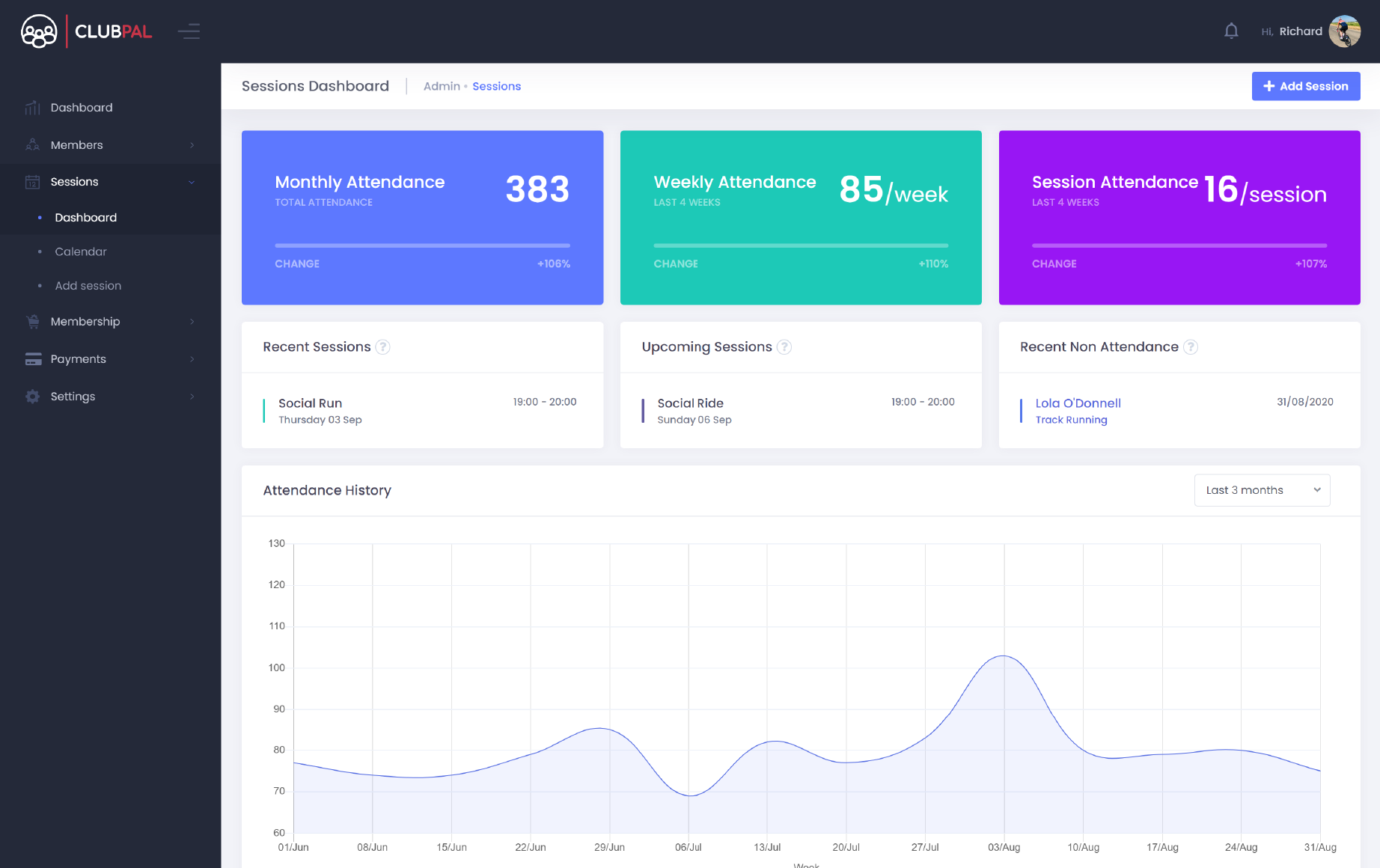Click the 03/Aug peak on the chart
1380x868 pixels.
(1004, 656)
